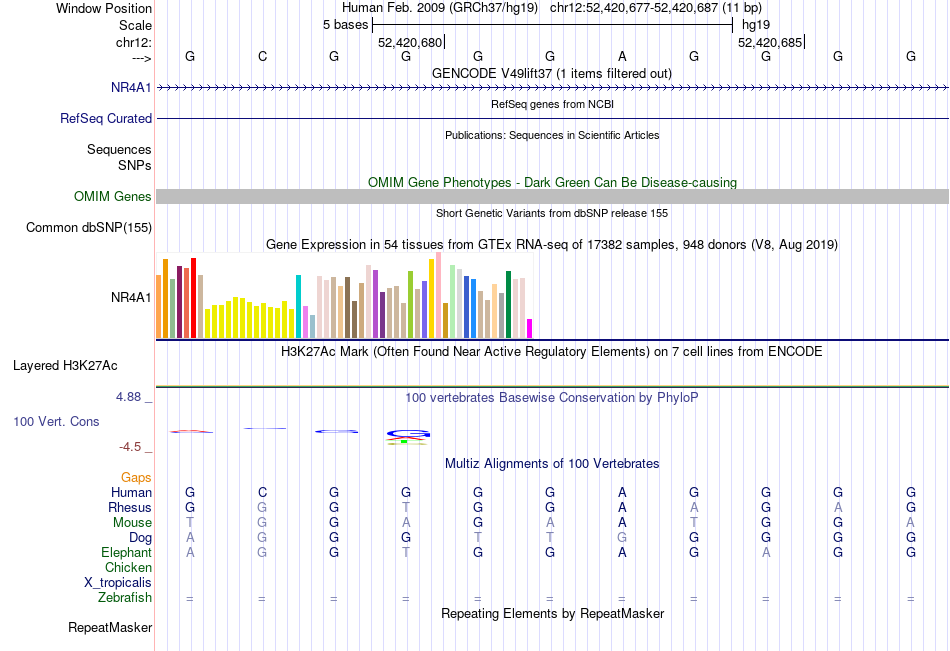The width and height of the screenshot is (950, 651).
Task: Click the Elephant species row label
Action: 126,552
